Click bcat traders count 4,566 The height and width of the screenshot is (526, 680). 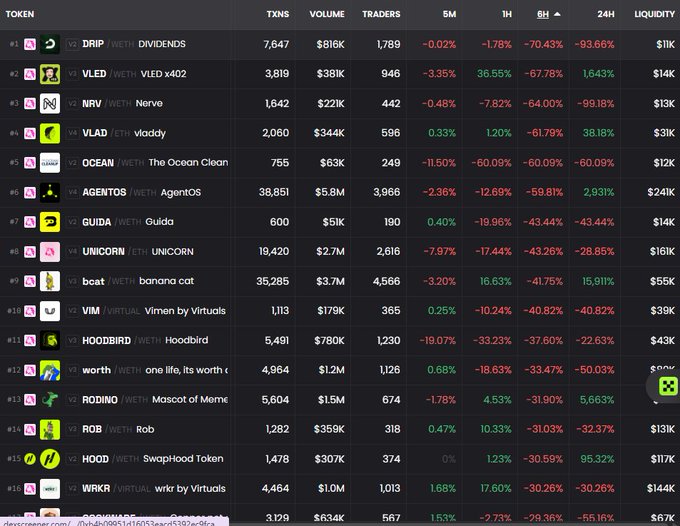pyautogui.click(x=386, y=281)
